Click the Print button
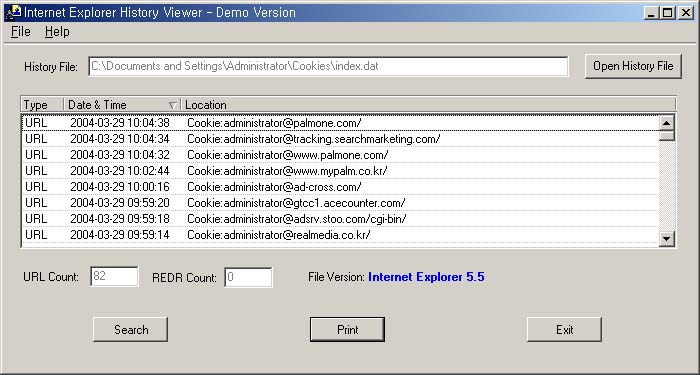The height and width of the screenshot is (375, 700). 347,329
